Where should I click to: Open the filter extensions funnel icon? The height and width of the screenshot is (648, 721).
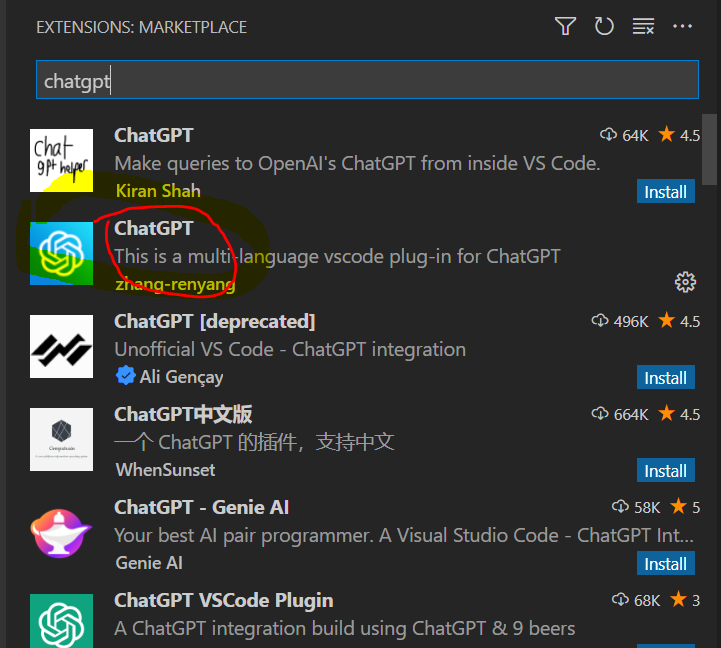[565, 26]
